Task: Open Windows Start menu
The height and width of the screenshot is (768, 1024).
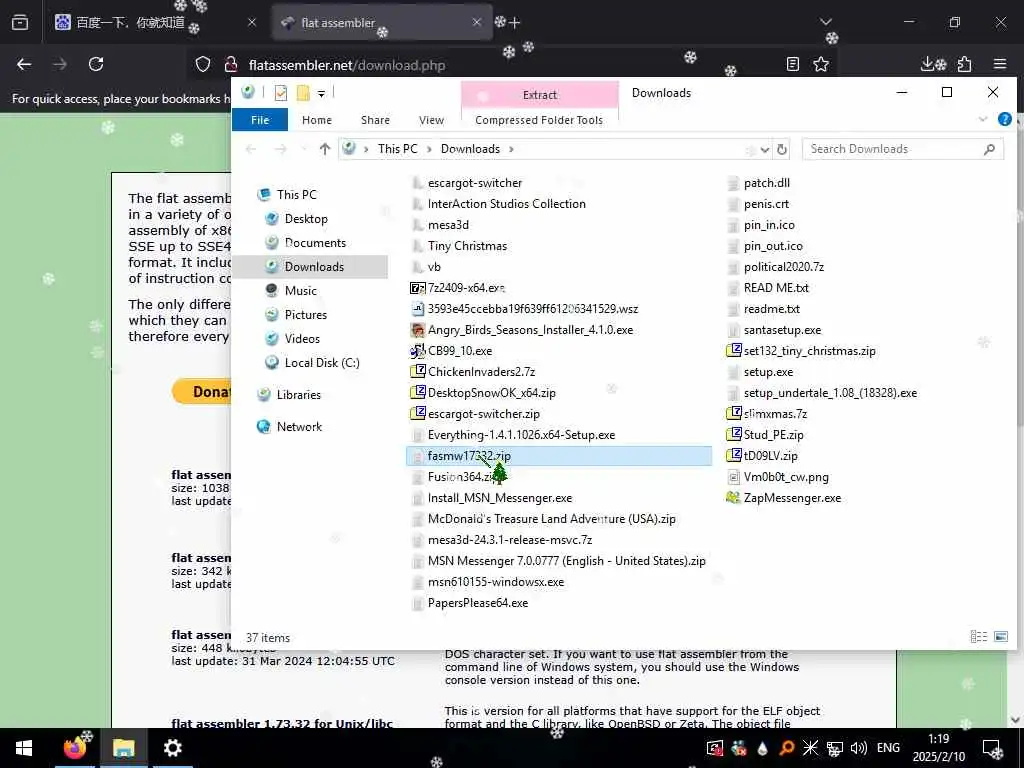Action: [x=24, y=748]
